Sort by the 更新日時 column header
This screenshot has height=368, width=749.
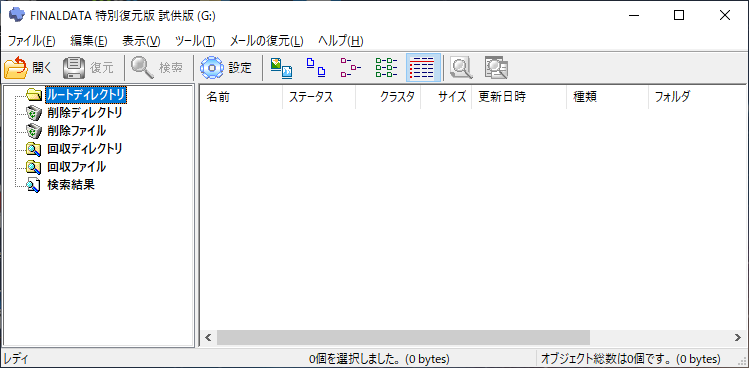pos(519,97)
